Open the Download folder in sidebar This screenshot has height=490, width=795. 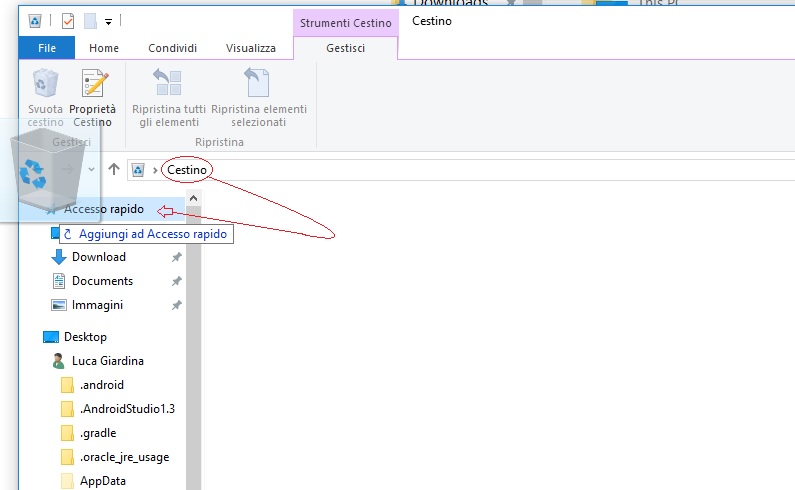click(98, 257)
